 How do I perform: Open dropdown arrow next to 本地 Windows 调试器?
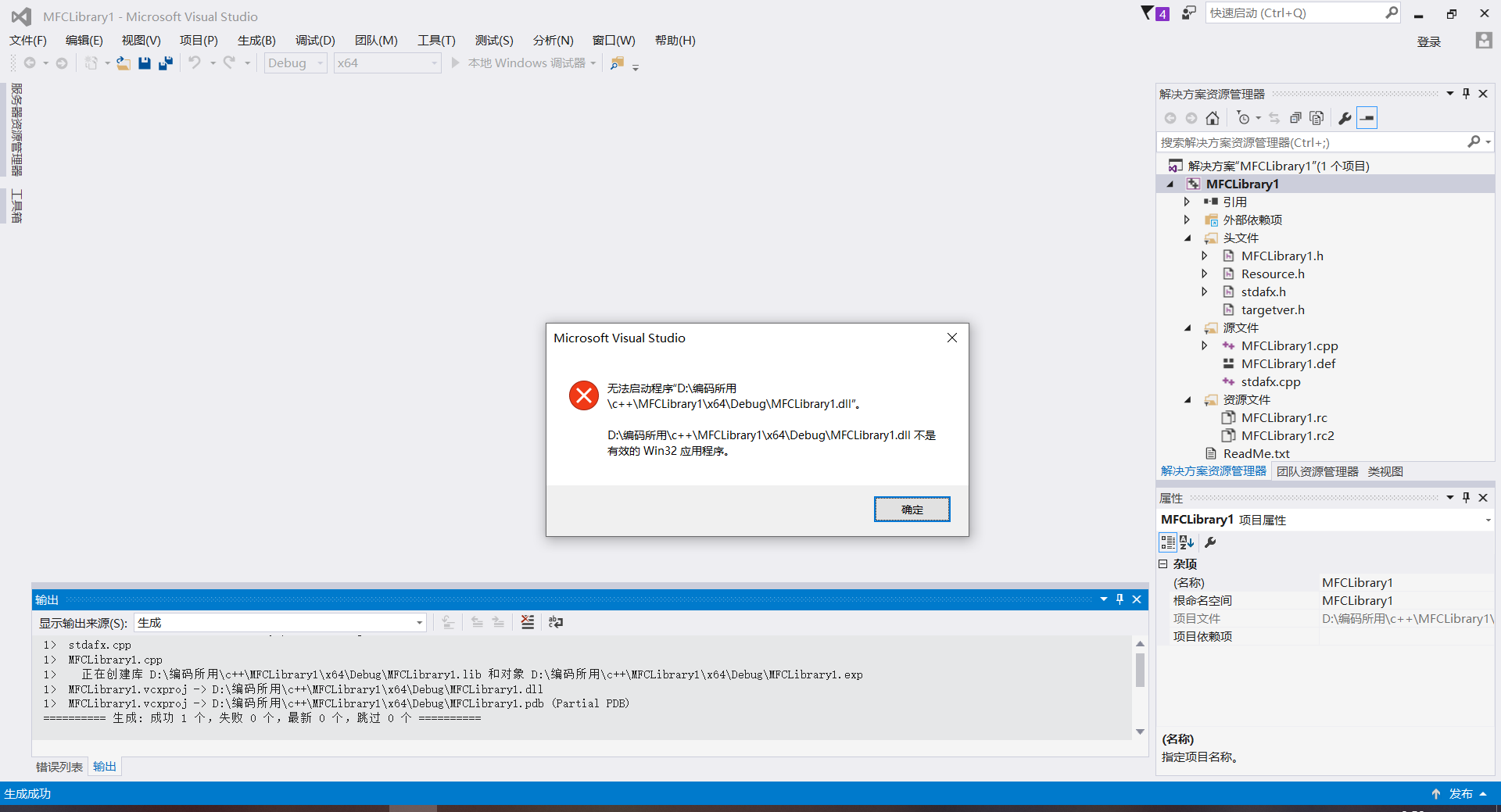point(593,63)
